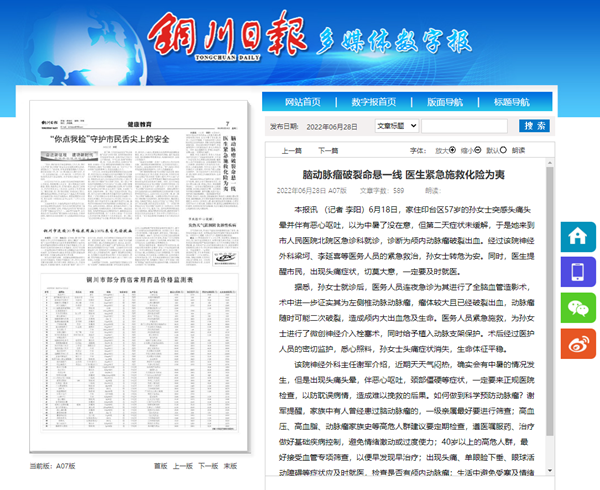
Task: Open the 文章标题 search type dropdown
Action: pos(397,126)
